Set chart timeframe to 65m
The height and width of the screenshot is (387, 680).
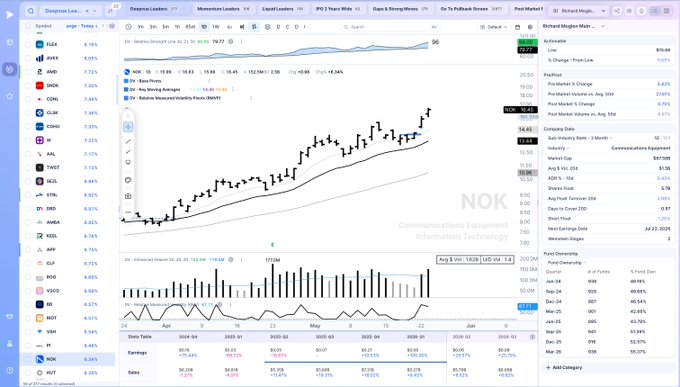pyautogui.click(x=190, y=27)
